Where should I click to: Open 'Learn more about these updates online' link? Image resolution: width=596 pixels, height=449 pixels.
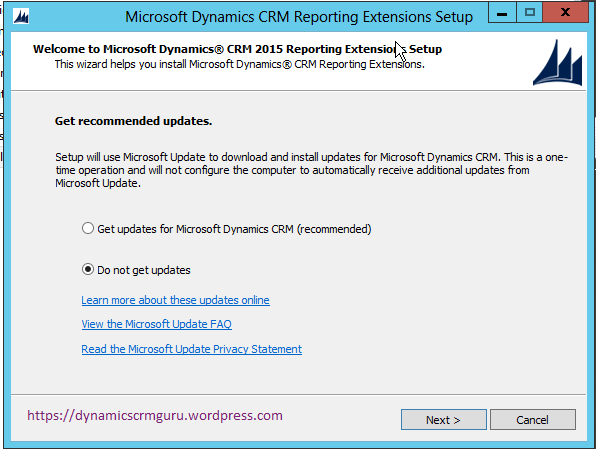(x=175, y=300)
